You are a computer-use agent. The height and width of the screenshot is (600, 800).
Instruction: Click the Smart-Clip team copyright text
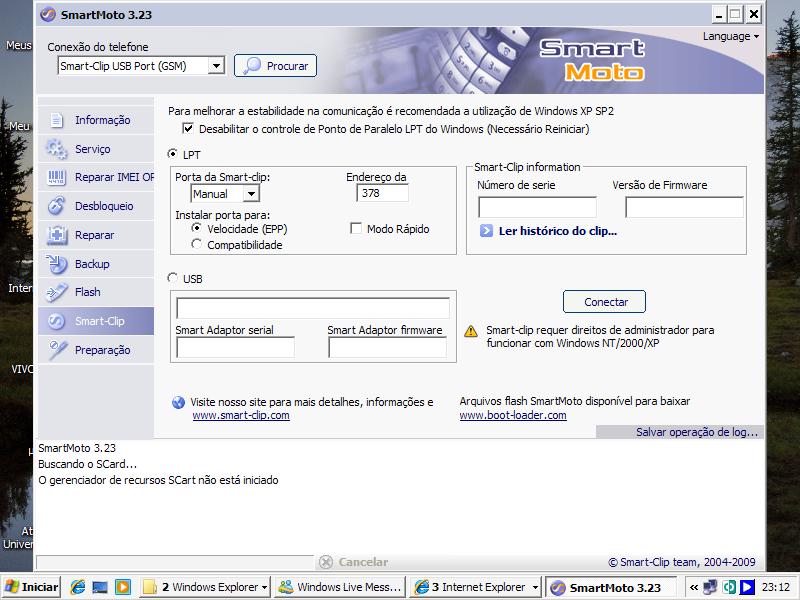pyautogui.click(x=682, y=562)
